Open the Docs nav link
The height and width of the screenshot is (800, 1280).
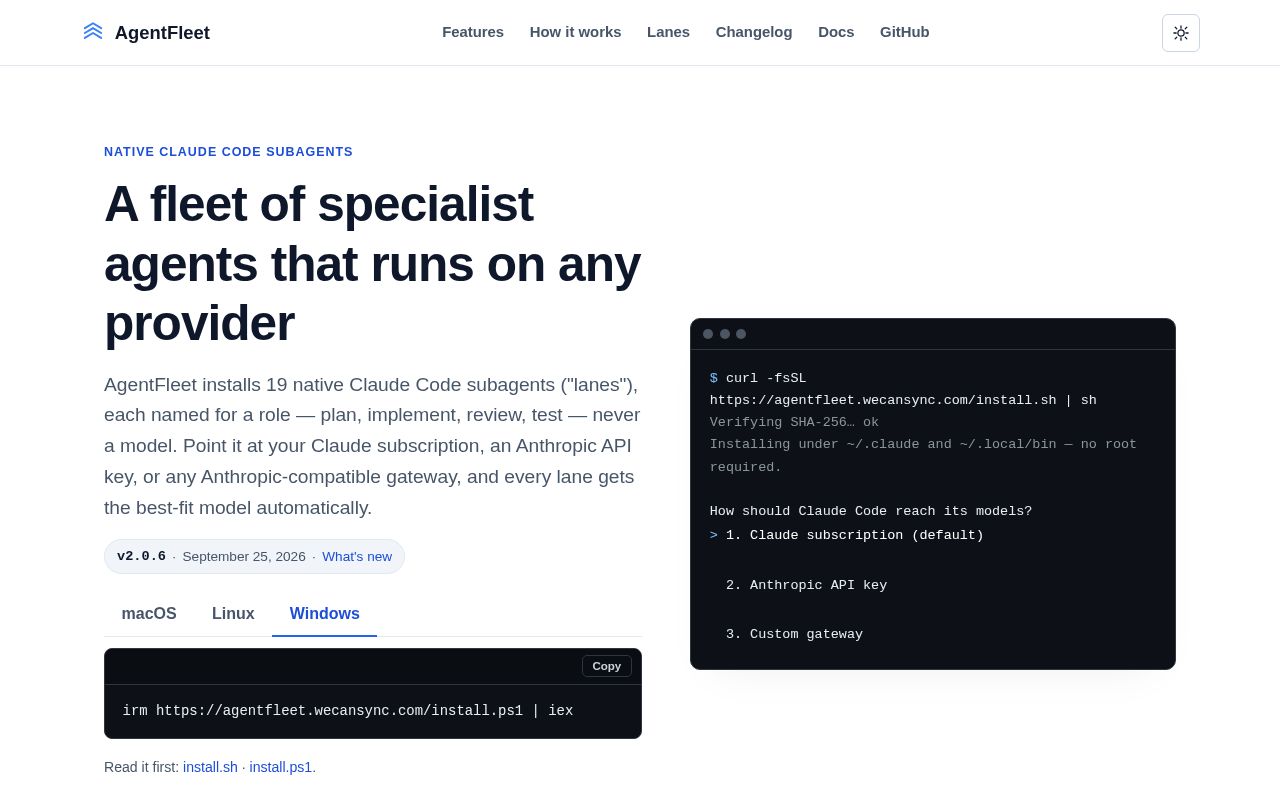pyautogui.click(x=836, y=32)
